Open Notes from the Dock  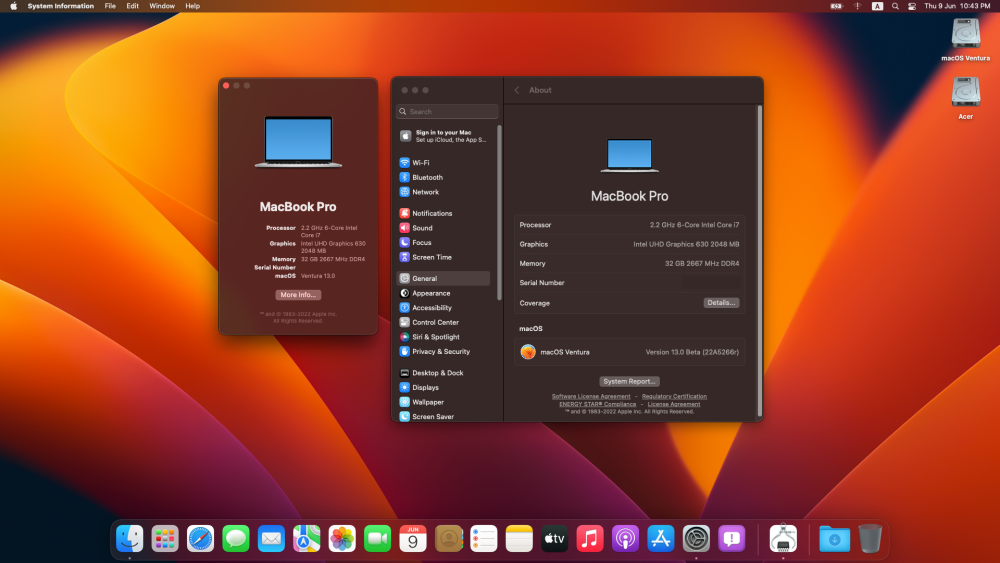coord(519,539)
